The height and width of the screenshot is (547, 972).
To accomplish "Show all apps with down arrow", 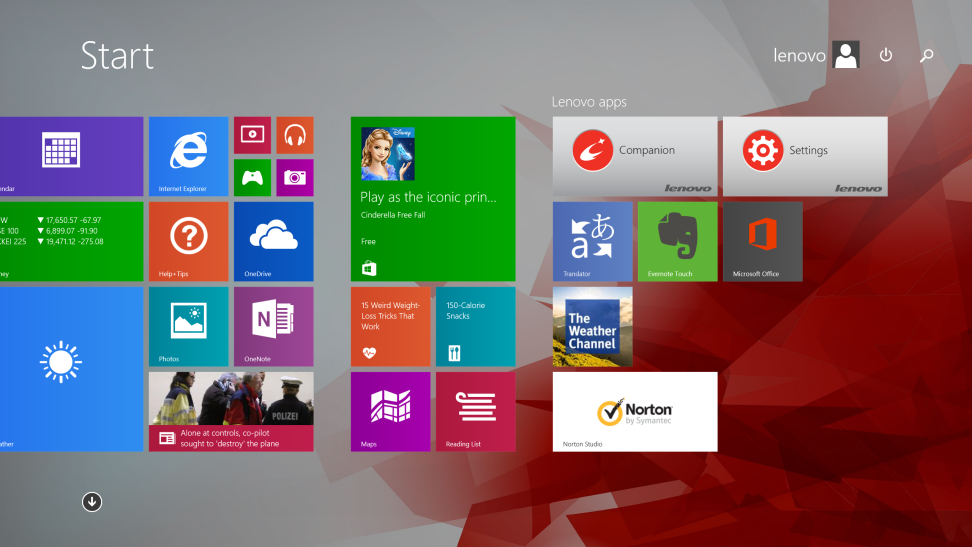I will point(92,502).
